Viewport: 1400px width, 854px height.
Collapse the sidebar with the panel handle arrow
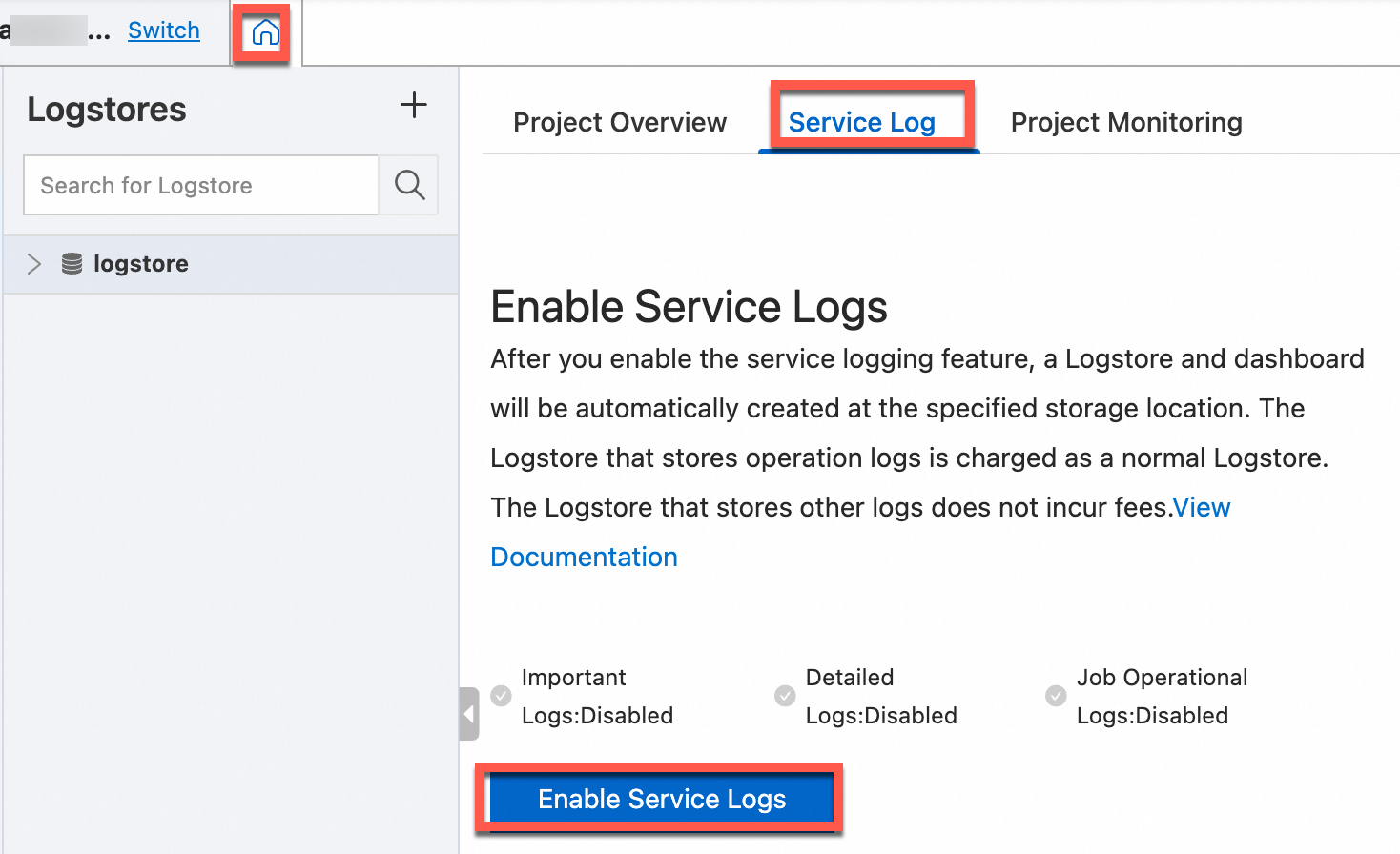[x=468, y=714]
